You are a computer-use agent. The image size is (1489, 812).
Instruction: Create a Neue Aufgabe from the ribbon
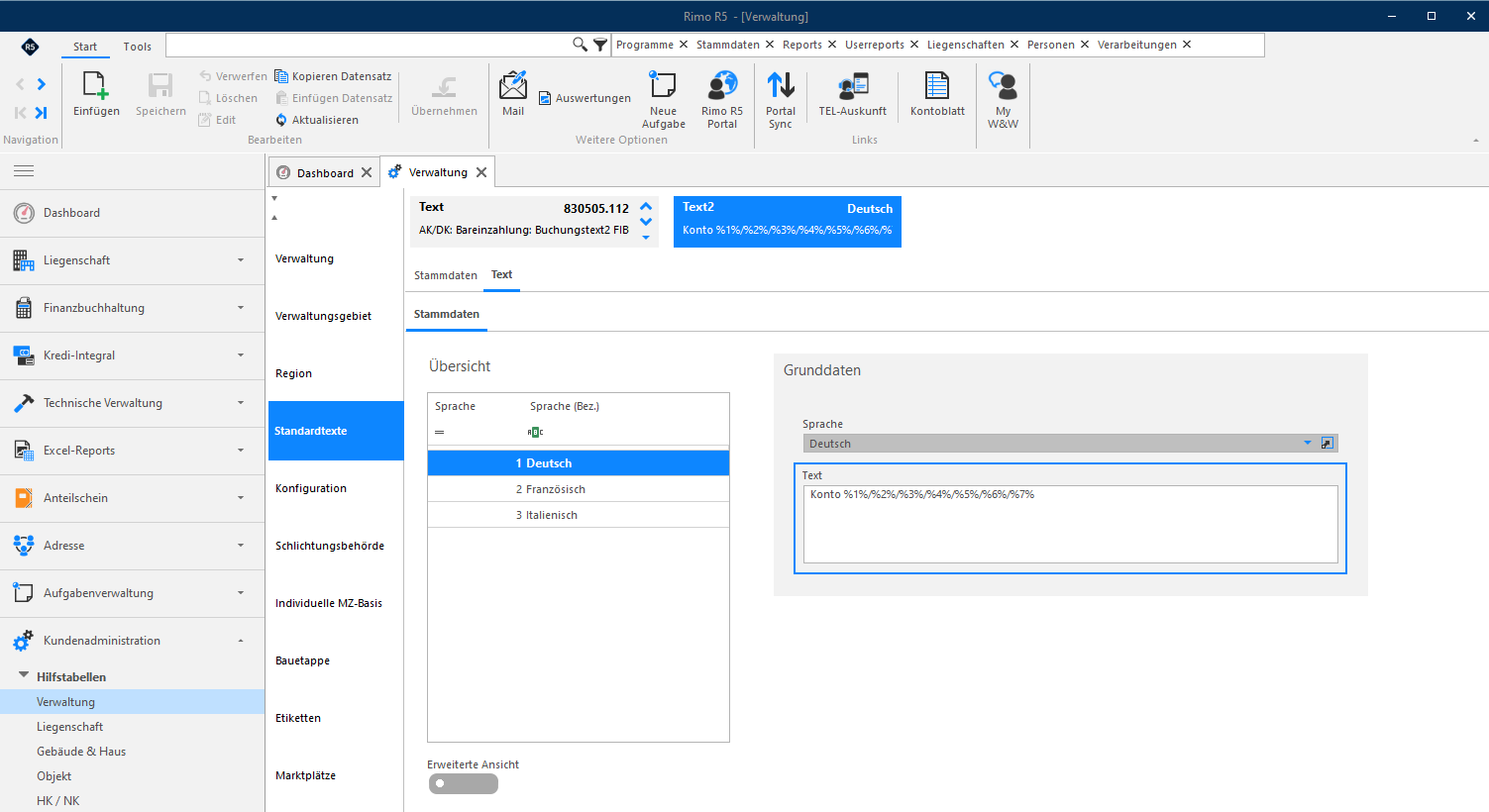[663, 86]
